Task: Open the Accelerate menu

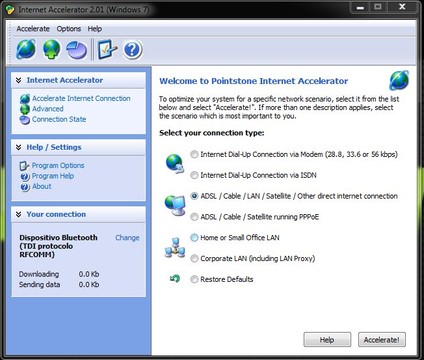Action: pyautogui.click(x=33, y=29)
